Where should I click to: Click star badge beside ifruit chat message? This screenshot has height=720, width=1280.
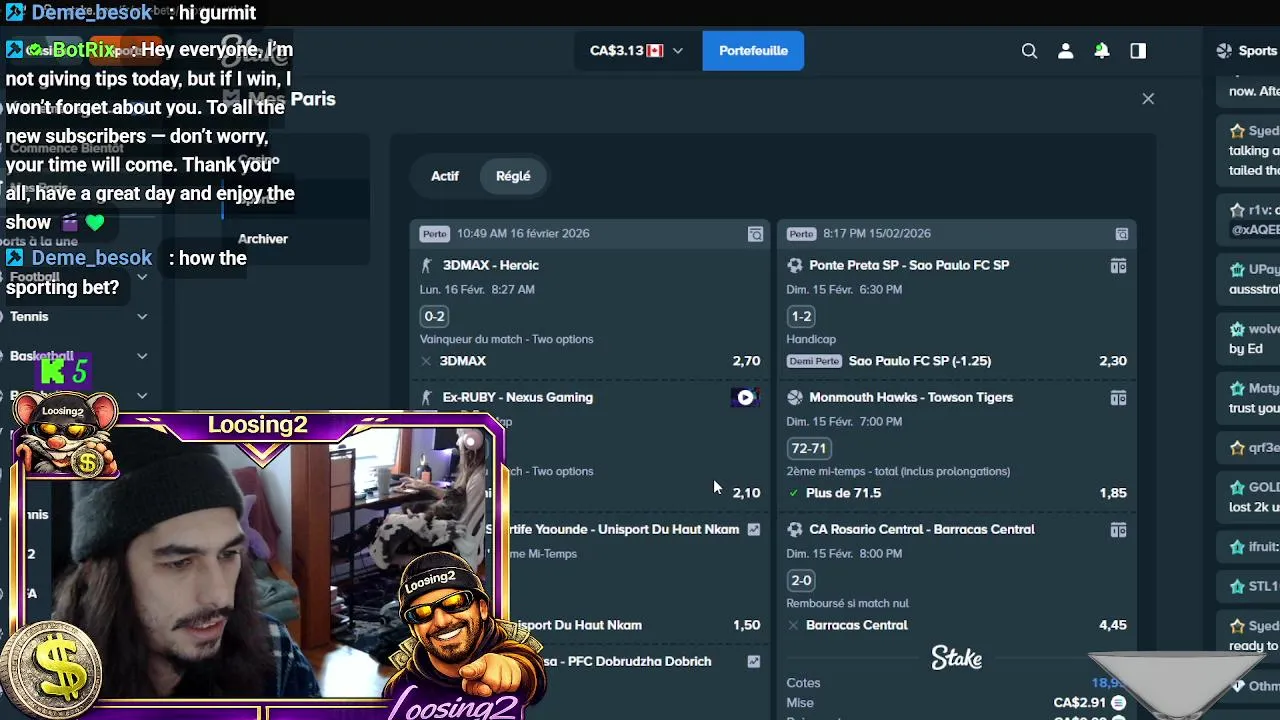1237,548
